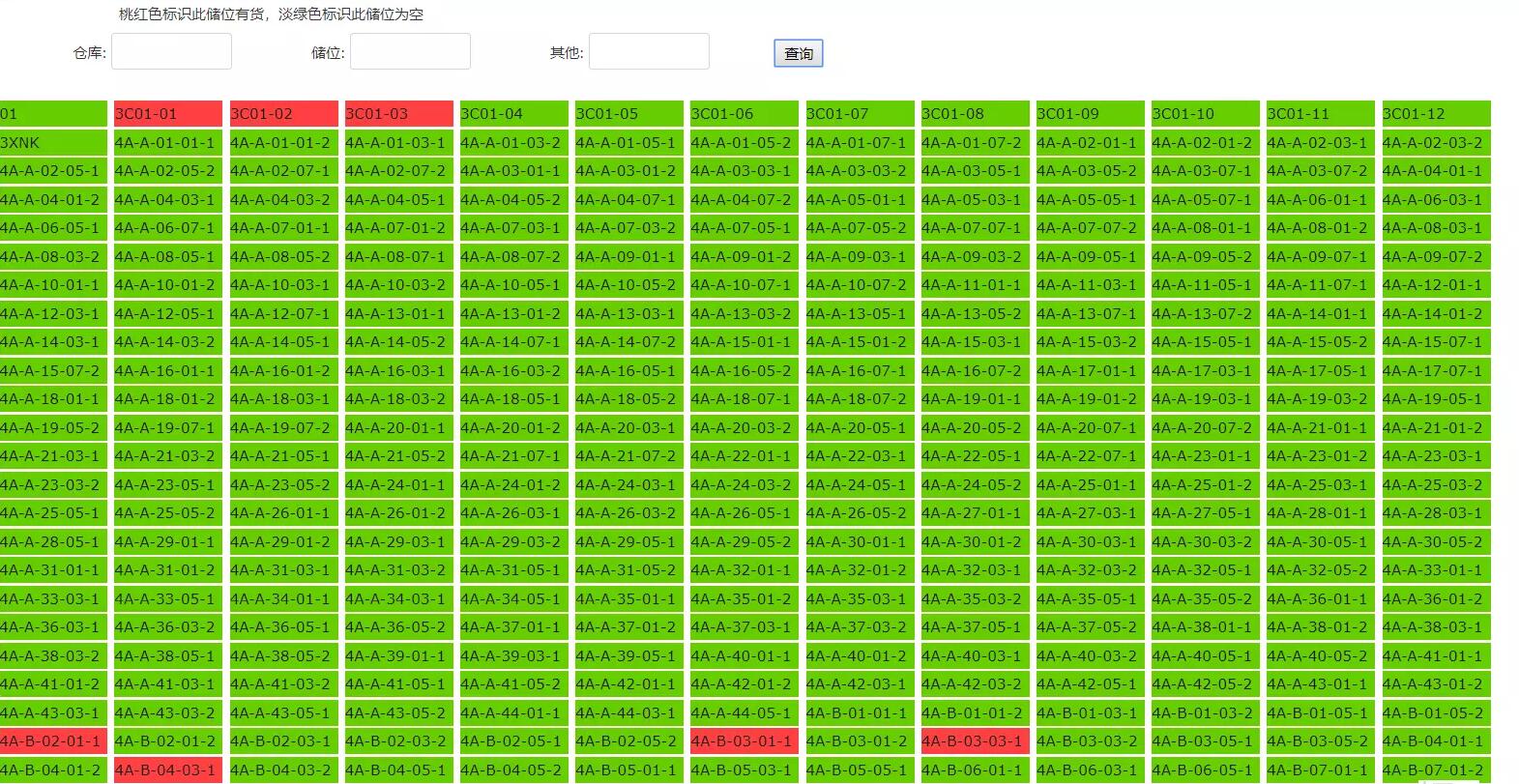1519x784 pixels.
Task: Select the red cell 4A-B-04-03-1
Action: (x=168, y=770)
